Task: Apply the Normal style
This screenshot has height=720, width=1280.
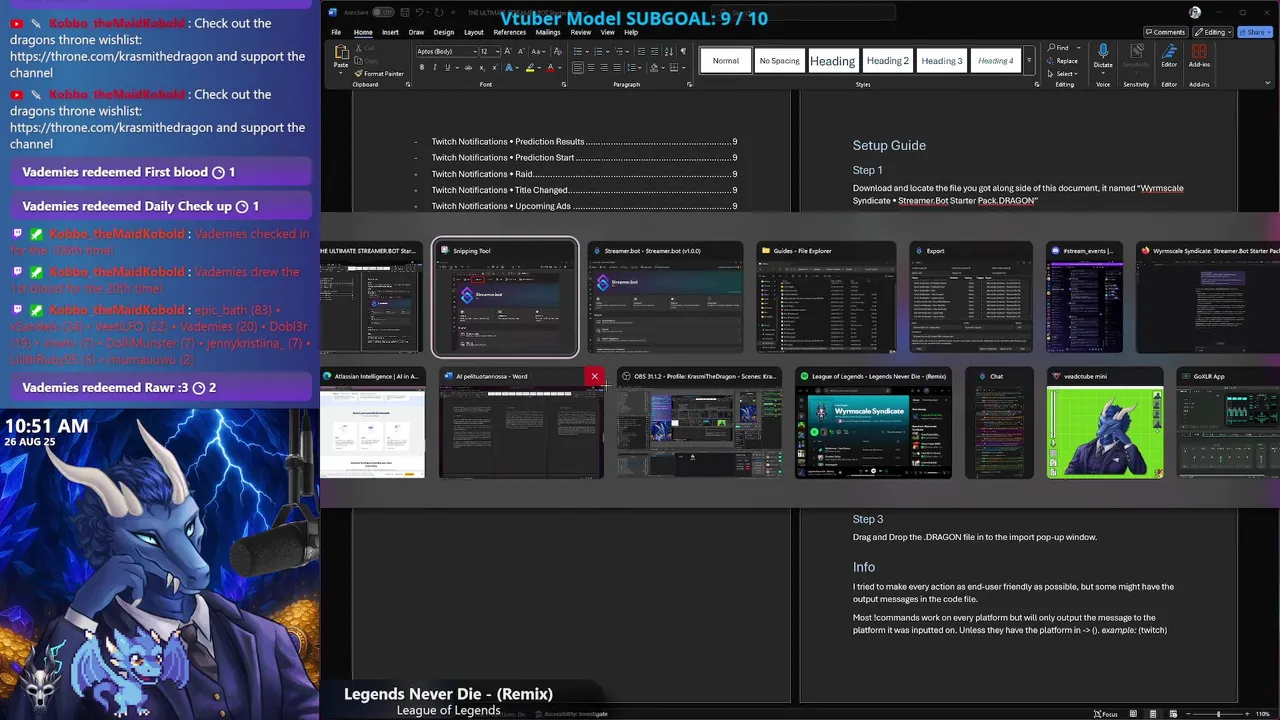Action: tap(726, 61)
